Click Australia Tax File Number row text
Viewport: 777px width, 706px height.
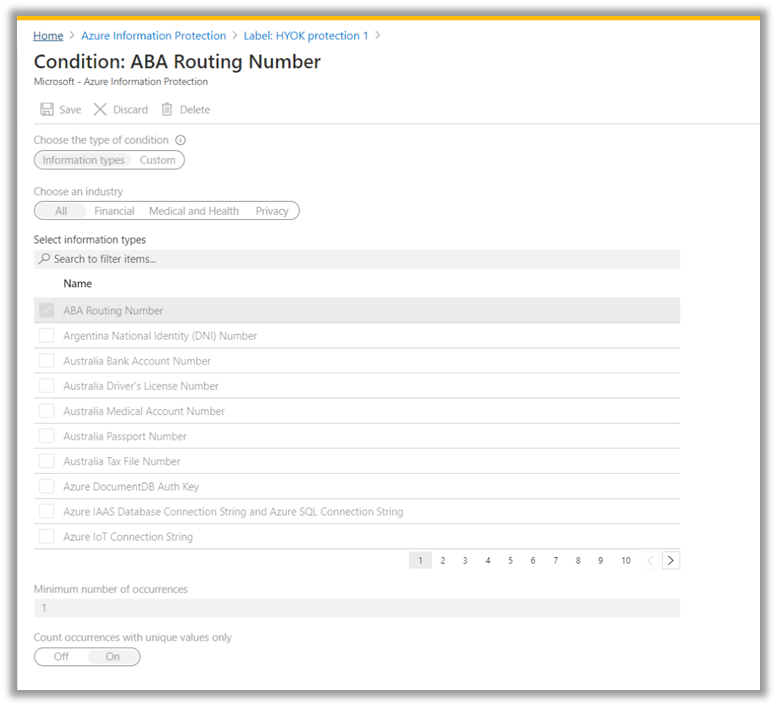(121, 461)
